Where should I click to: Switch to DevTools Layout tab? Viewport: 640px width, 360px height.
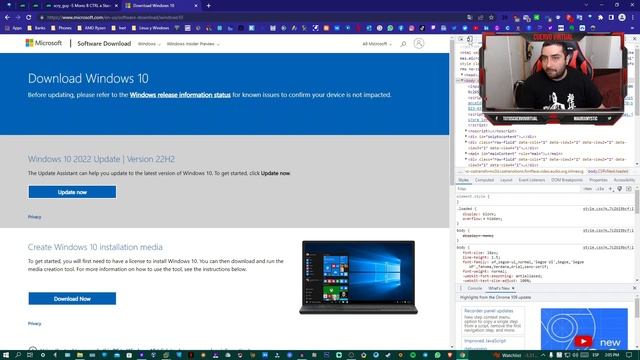[x=506, y=180]
